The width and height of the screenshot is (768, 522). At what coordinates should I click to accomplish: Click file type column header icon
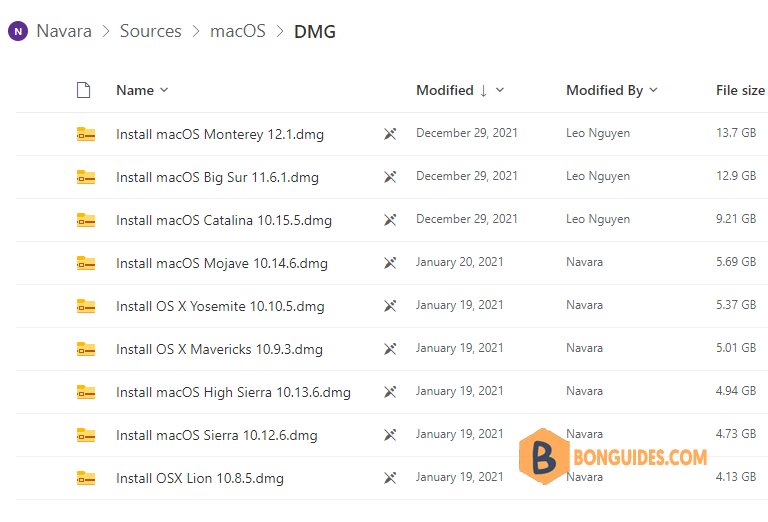coord(85,90)
